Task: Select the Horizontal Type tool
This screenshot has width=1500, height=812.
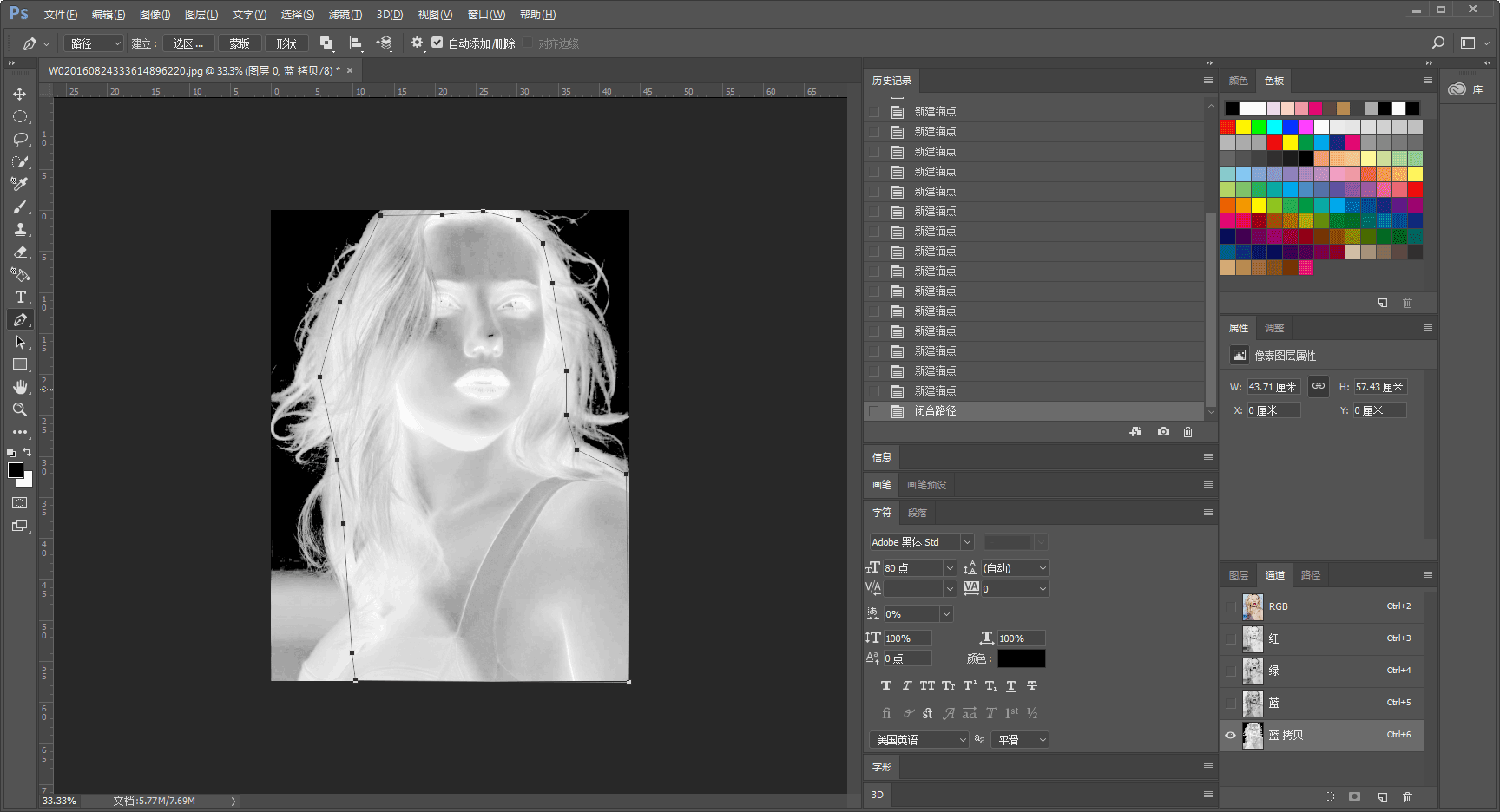Action: [x=20, y=297]
